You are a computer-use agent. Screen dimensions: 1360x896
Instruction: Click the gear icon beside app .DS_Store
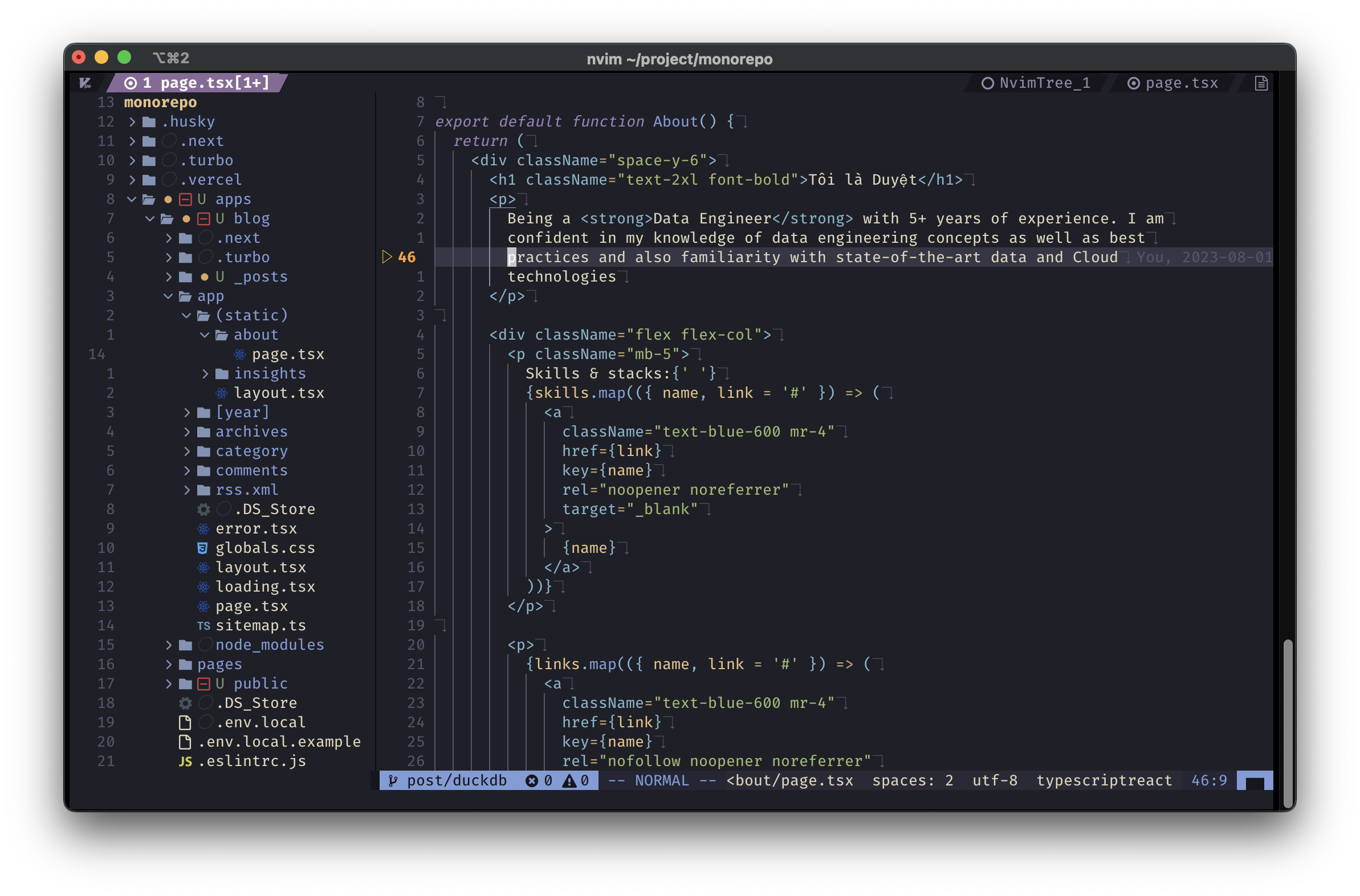coord(203,509)
